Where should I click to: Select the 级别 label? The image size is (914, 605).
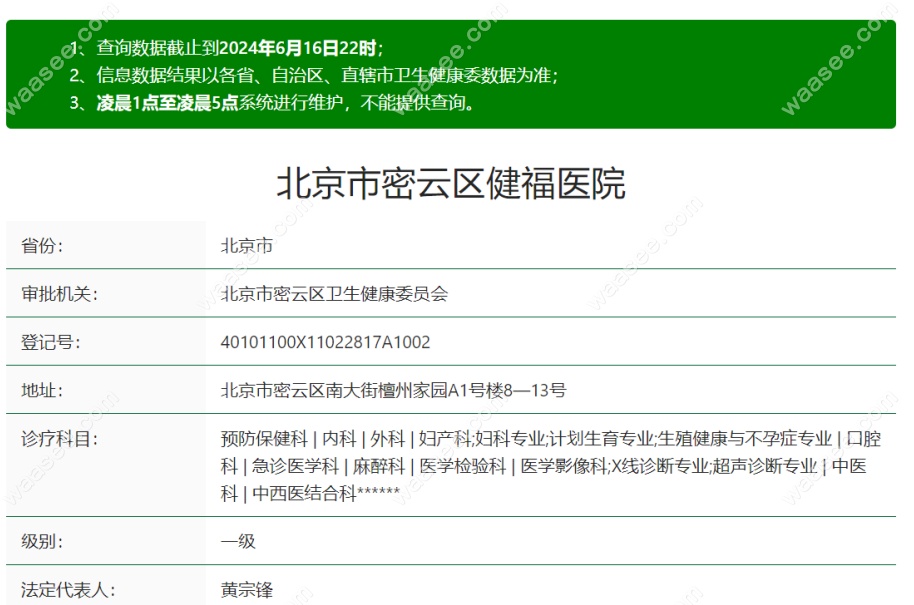coord(42,541)
